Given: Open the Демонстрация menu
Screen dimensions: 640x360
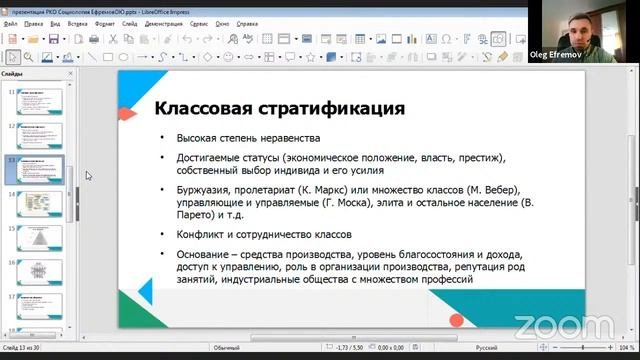Looking at the screenshot, I should tap(164, 24).
